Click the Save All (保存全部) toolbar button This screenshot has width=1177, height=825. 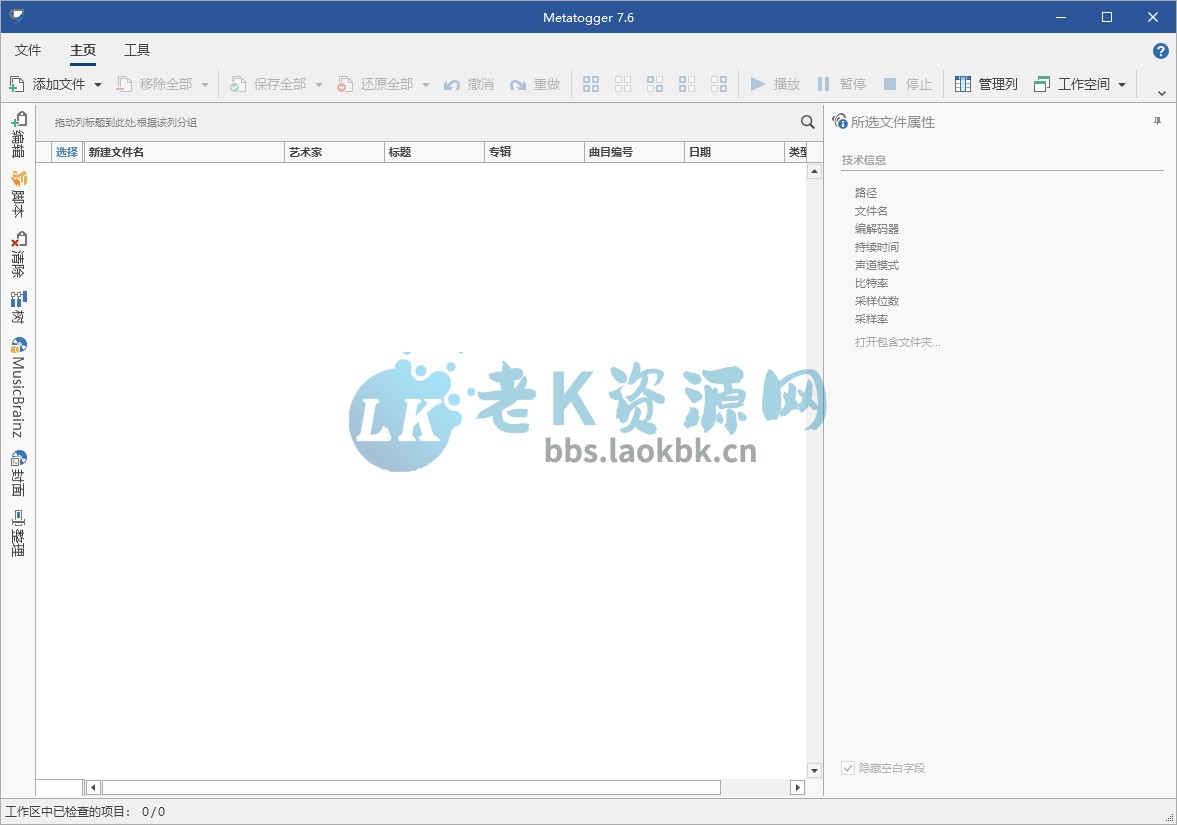[x=269, y=84]
